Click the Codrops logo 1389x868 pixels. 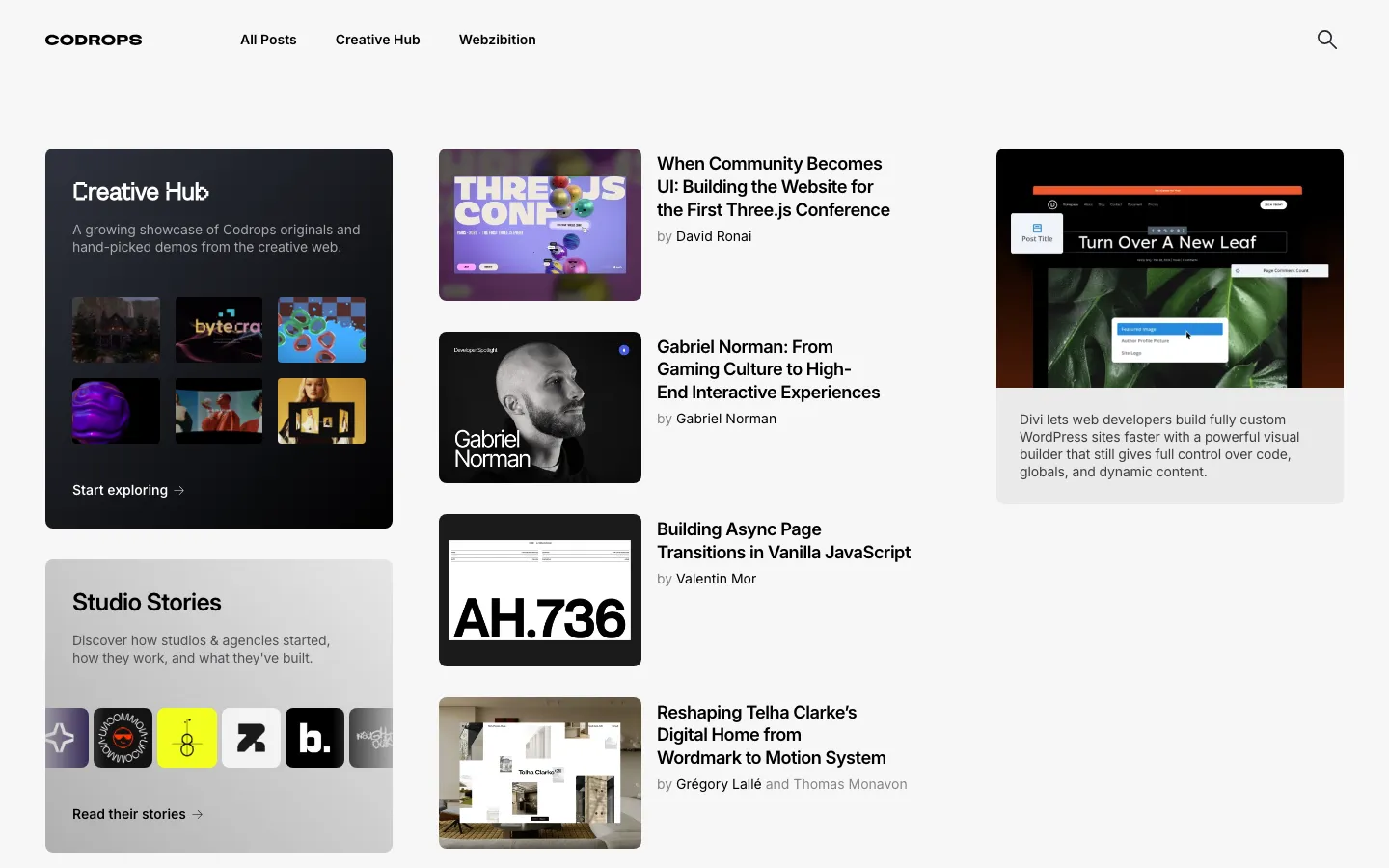(x=94, y=40)
